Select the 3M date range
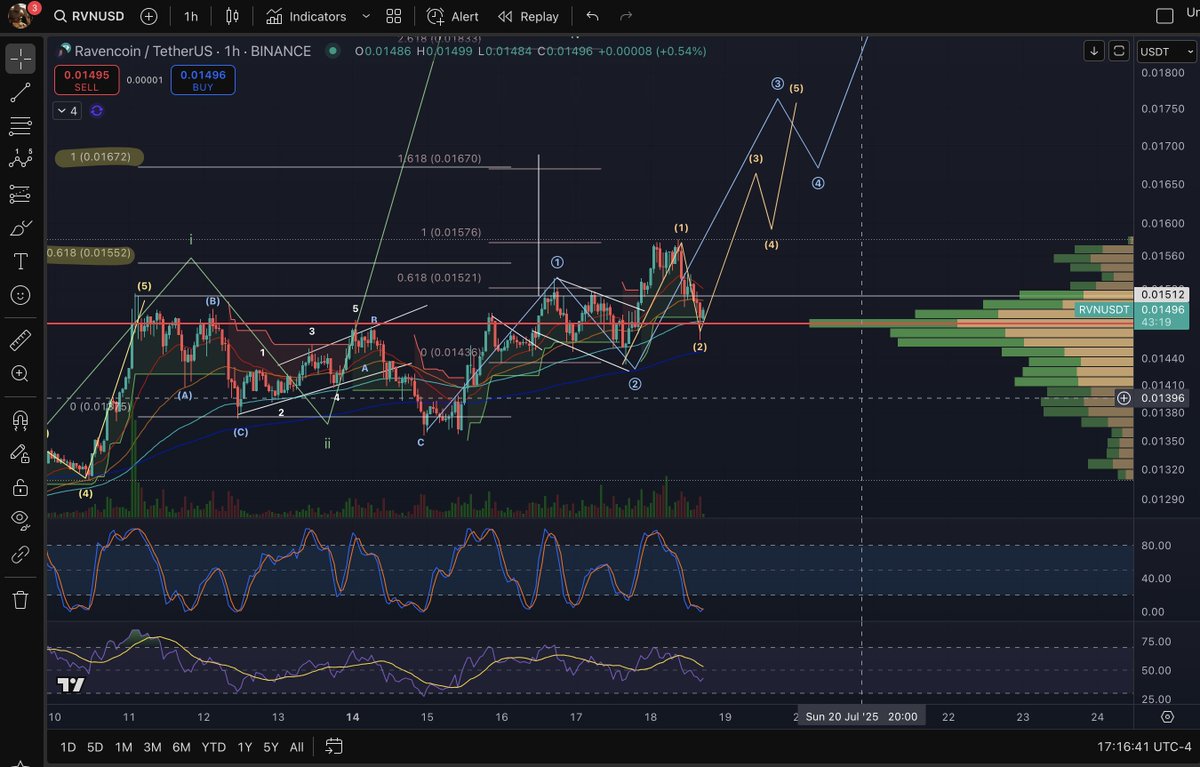Image resolution: width=1200 pixels, height=767 pixels. [x=152, y=747]
